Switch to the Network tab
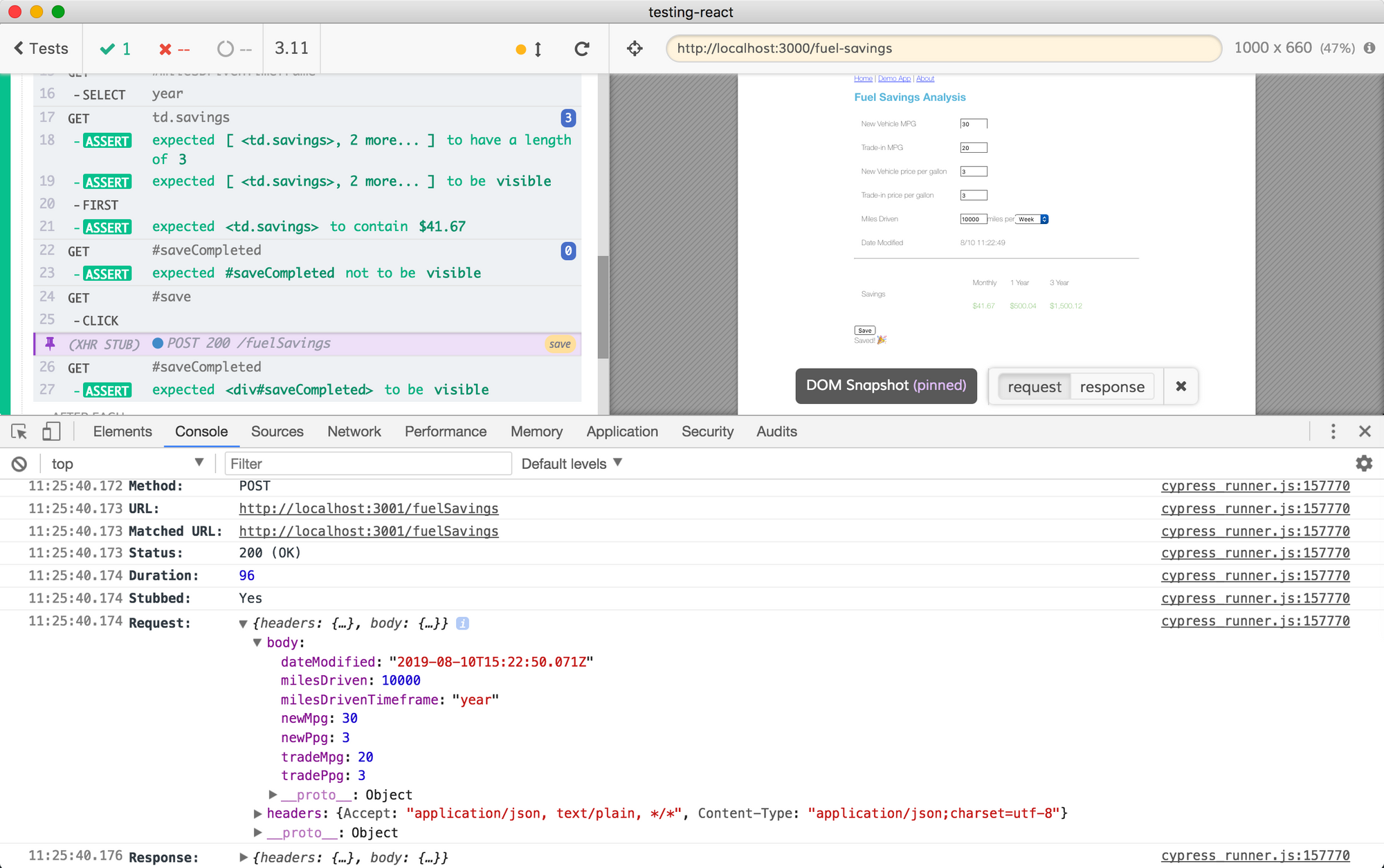Screen dimensions: 1384x868 point(354,432)
